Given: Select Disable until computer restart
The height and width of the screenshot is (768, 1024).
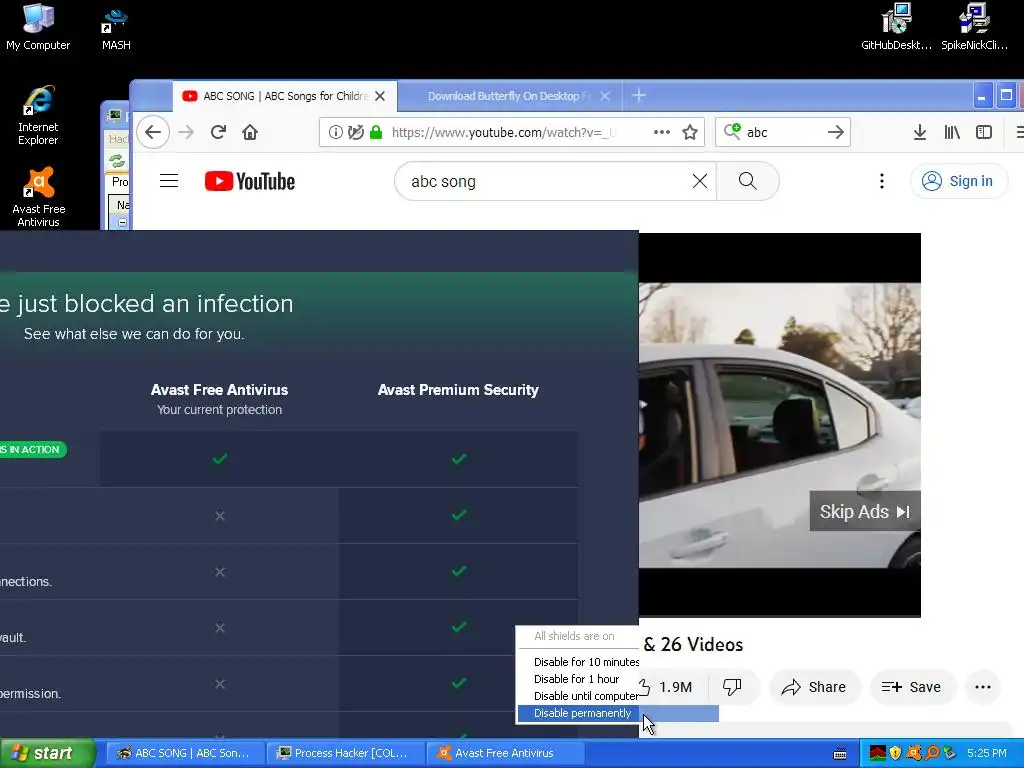Looking at the screenshot, I should [586, 696].
